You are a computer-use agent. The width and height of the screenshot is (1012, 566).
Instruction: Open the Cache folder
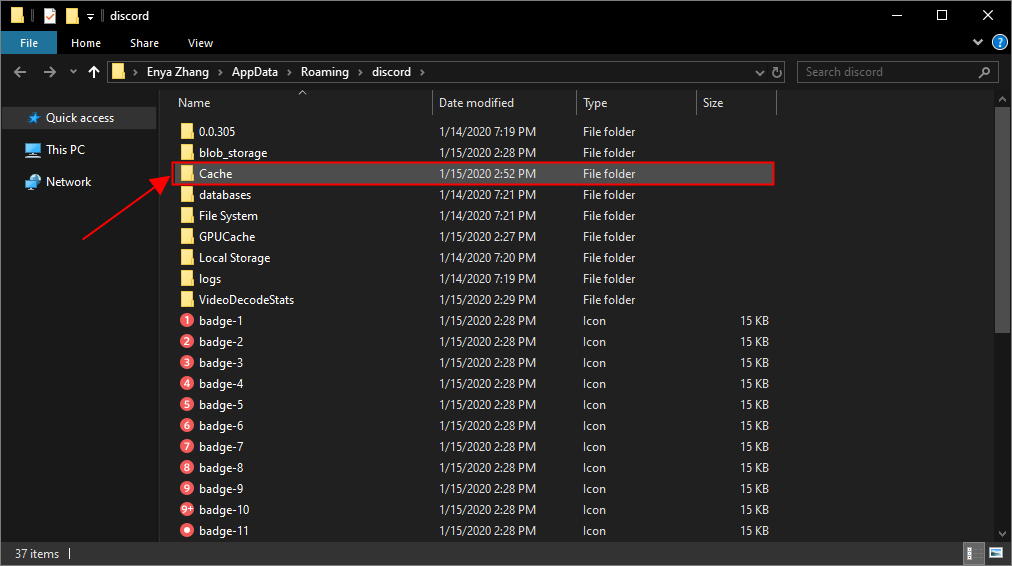tap(215, 174)
